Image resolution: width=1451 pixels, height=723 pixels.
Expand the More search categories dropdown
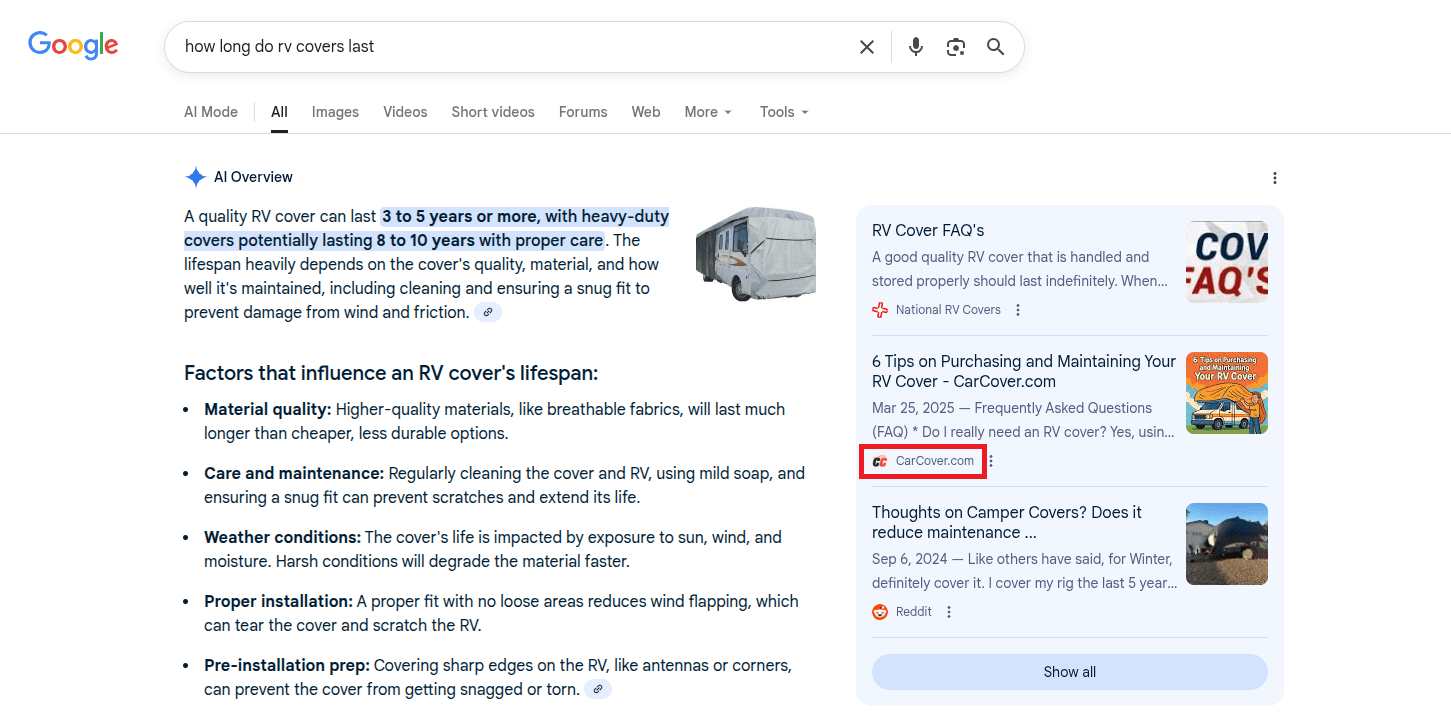click(707, 111)
